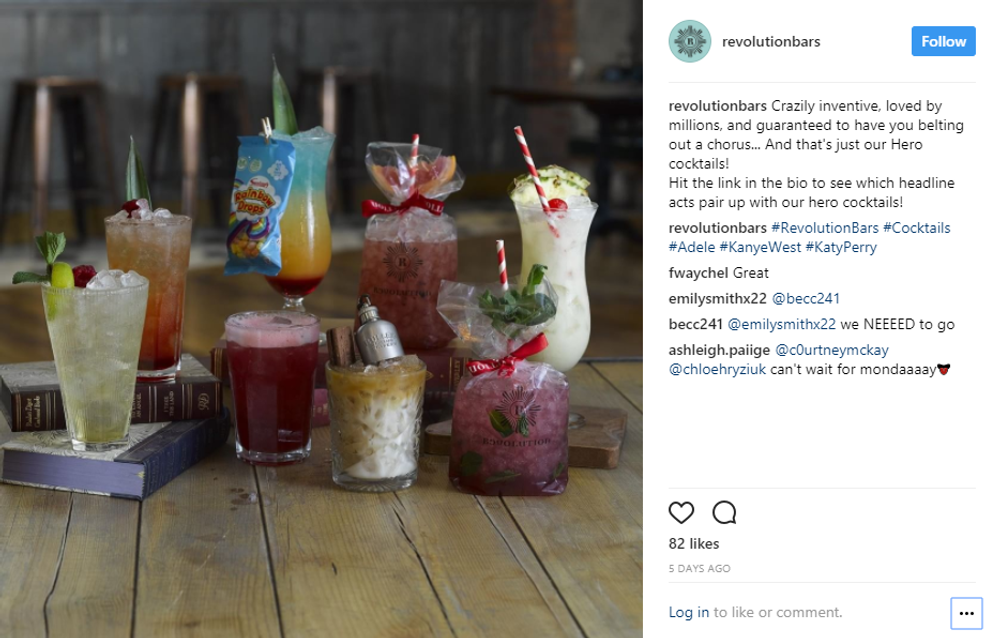The height and width of the screenshot is (638, 1000).
Task: View commenter fwaychel's profile
Action: [x=698, y=273]
